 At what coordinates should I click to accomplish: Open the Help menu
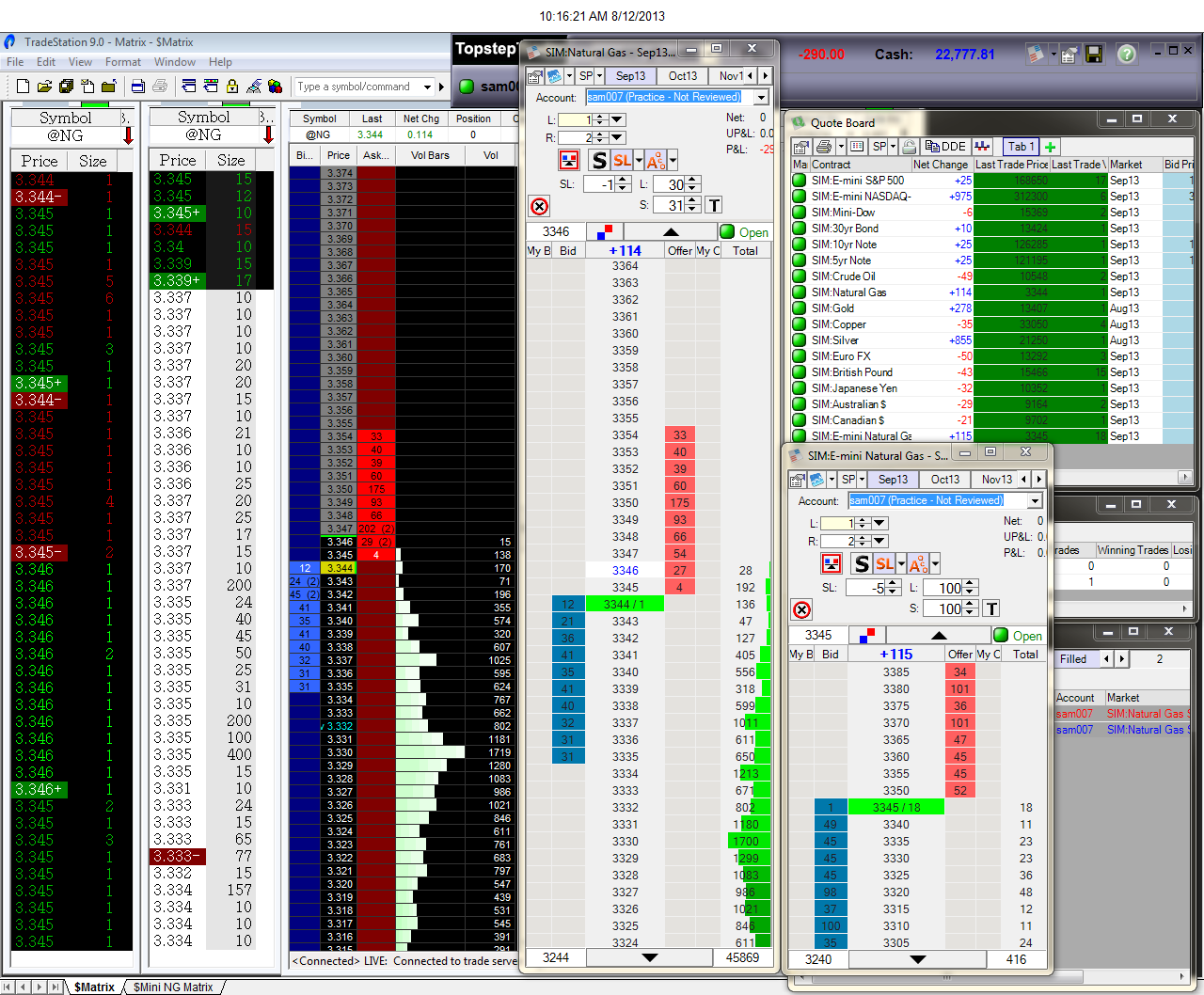[x=220, y=62]
